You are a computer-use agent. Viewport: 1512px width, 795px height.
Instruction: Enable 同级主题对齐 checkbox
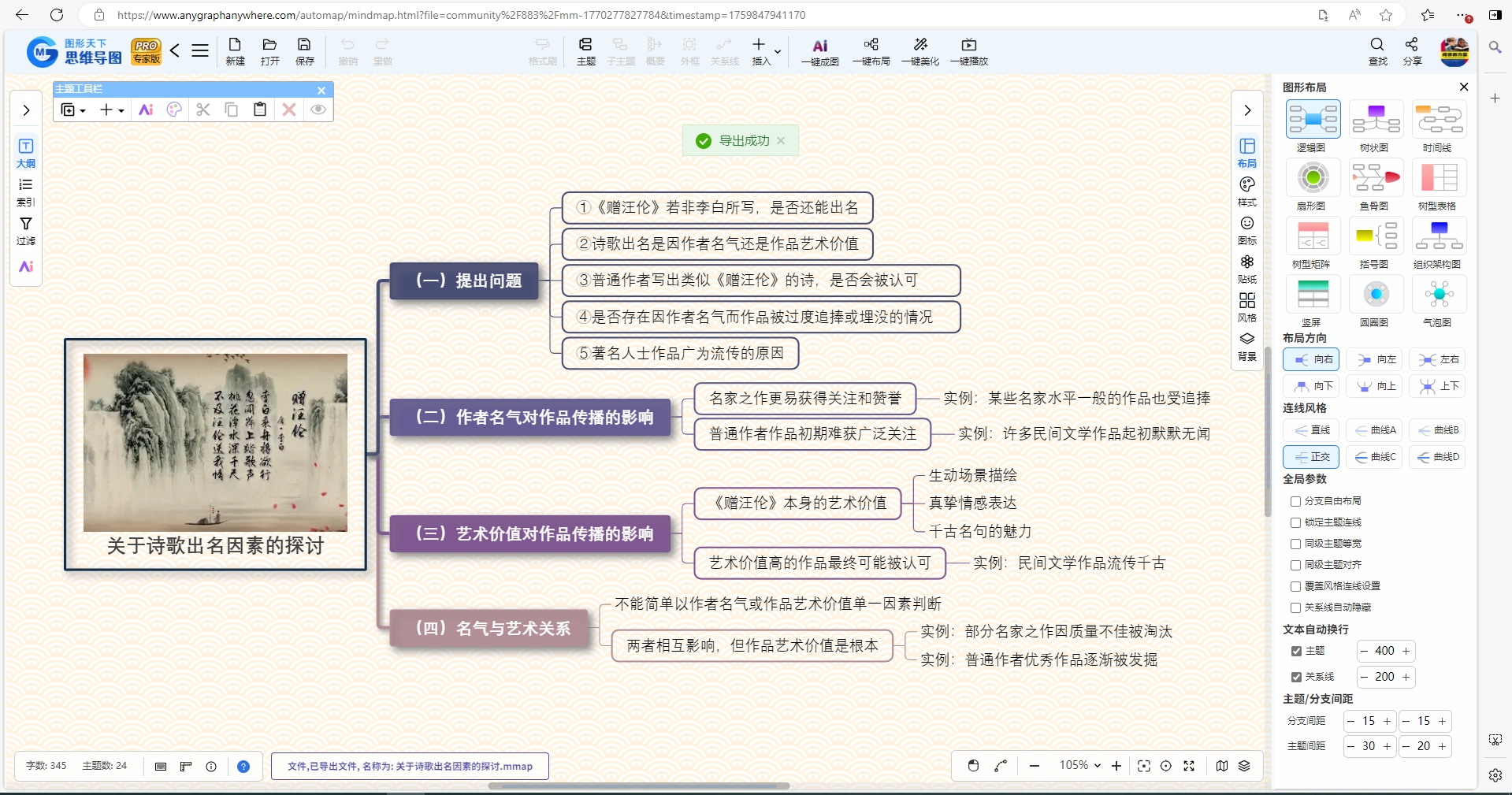[1295, 565]
